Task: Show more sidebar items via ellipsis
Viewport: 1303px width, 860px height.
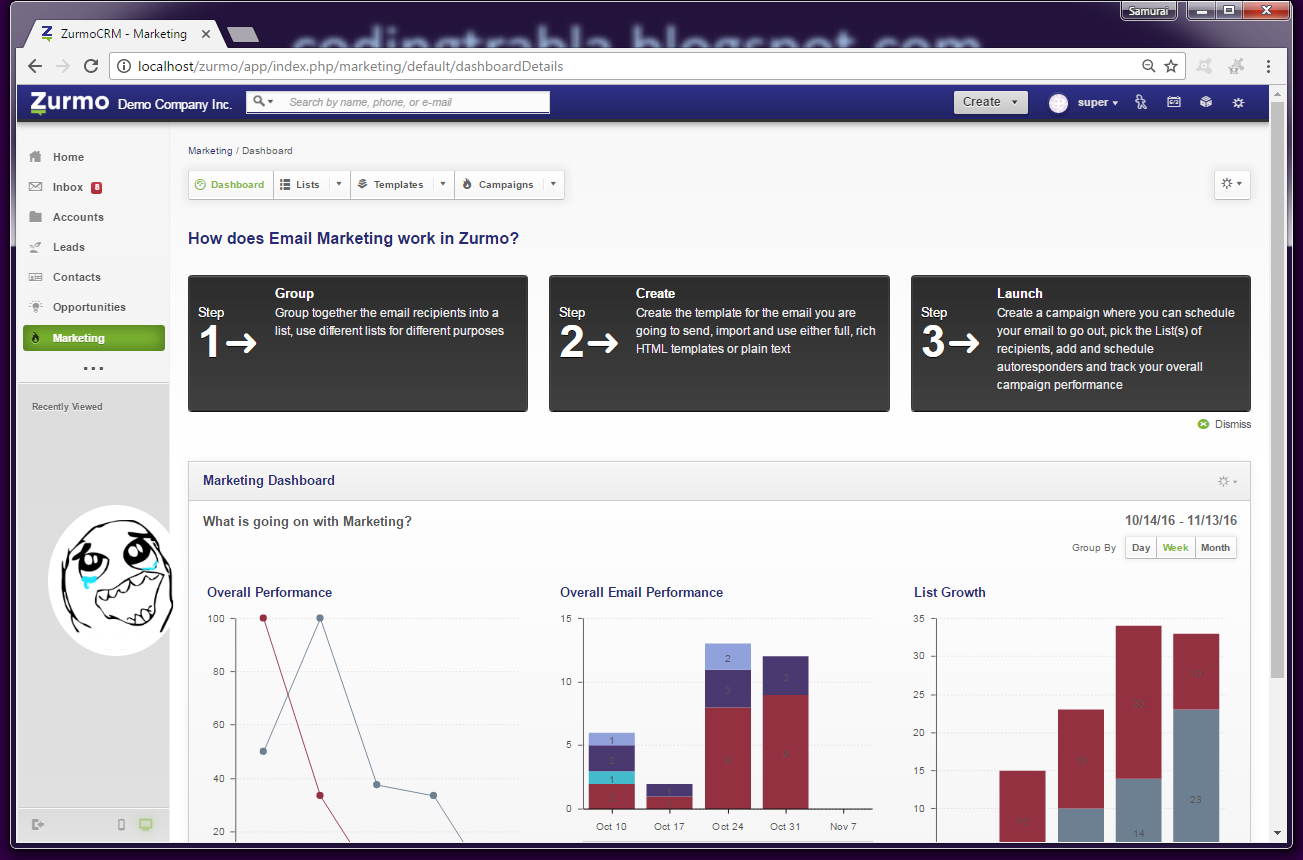Action: click(x=93, y=368)
